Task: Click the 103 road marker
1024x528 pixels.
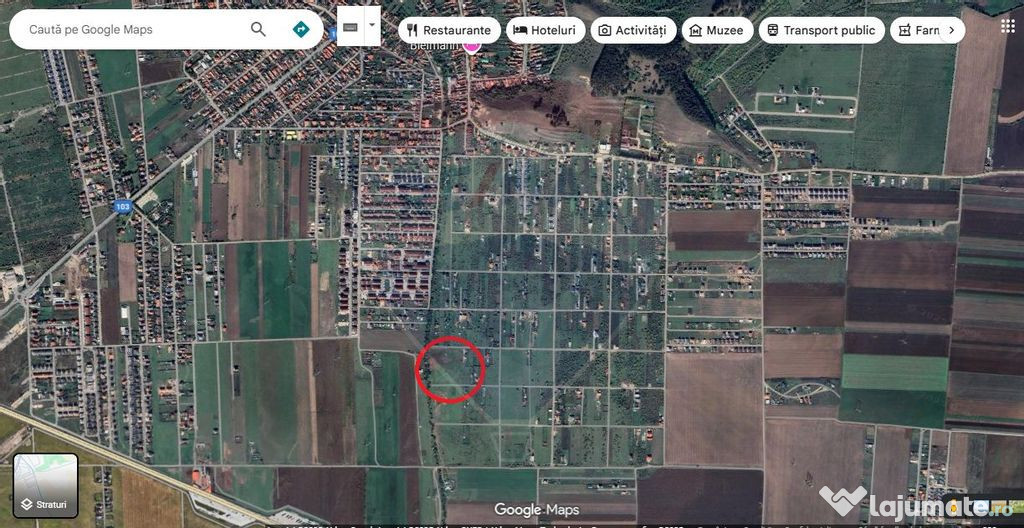Action: tap(121, 206)
